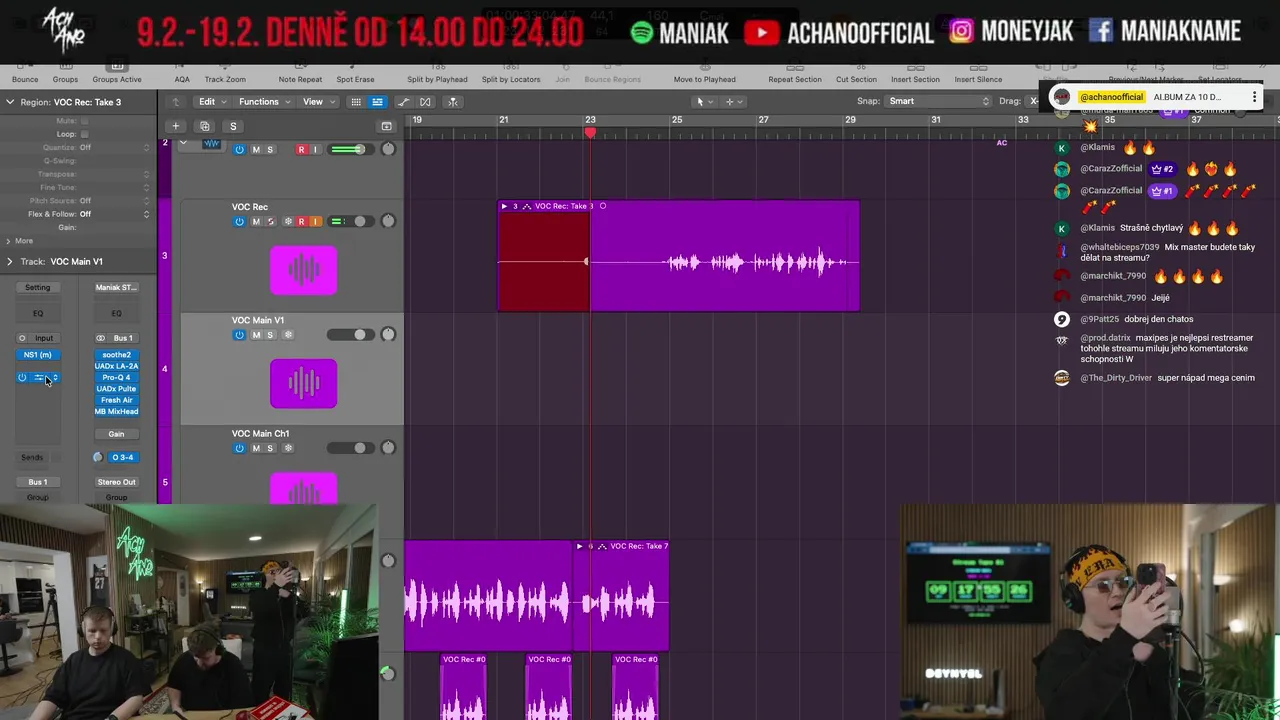Open the UADx LA-2A plugin
The width and height of the screenshot is (1280, 720).
tap(116, 366)
